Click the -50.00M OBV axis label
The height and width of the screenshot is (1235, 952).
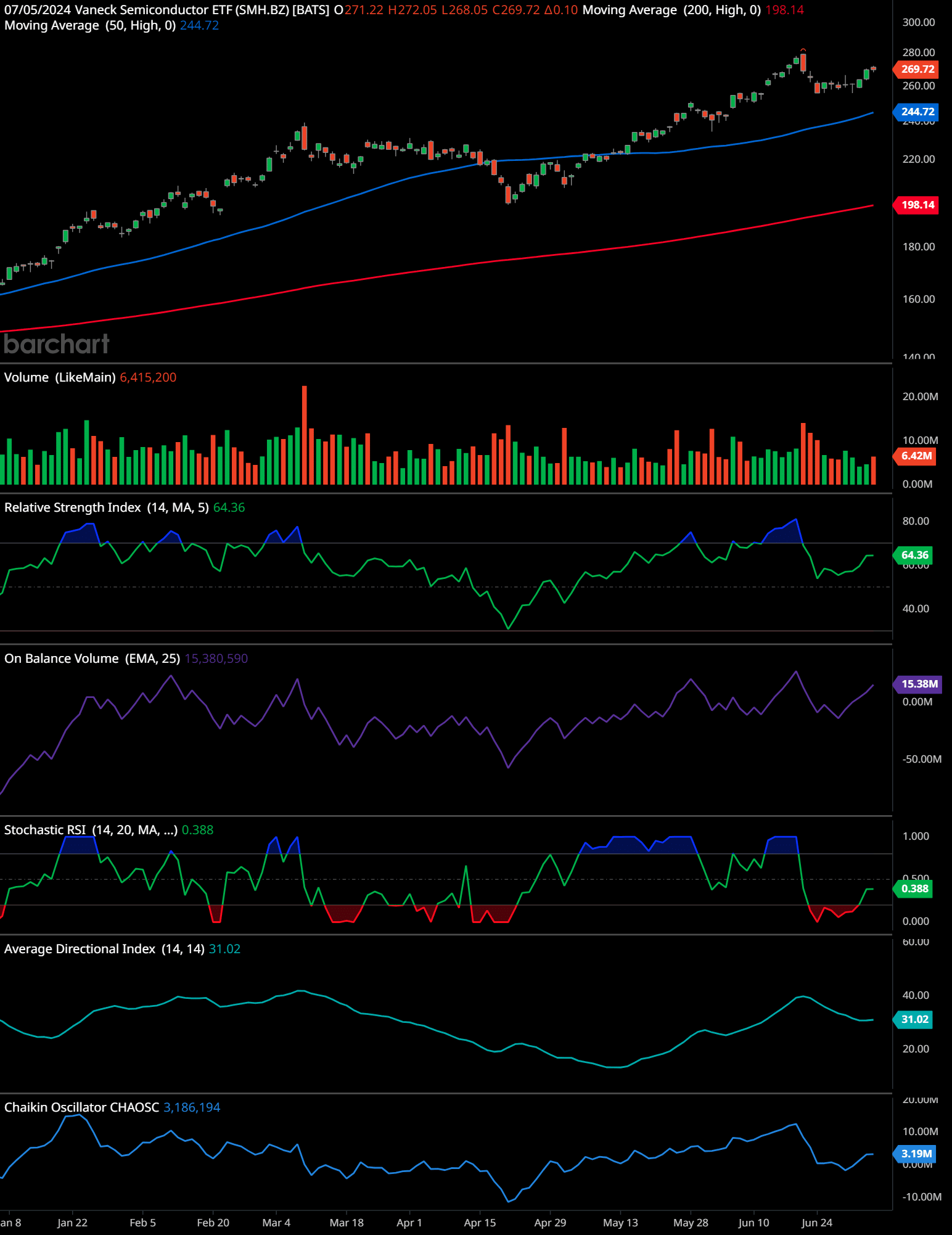tap(922, 759)
